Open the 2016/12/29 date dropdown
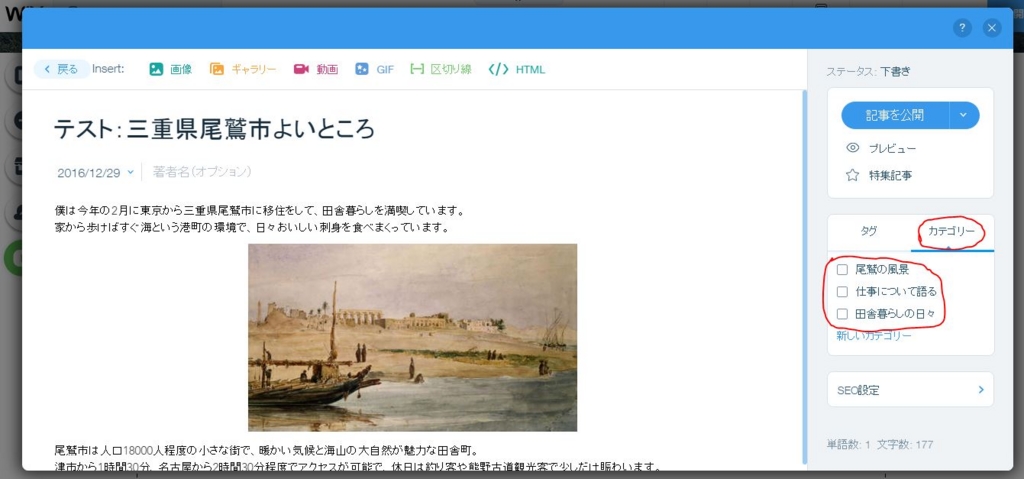1024x479 pixels. coord(95,173)
